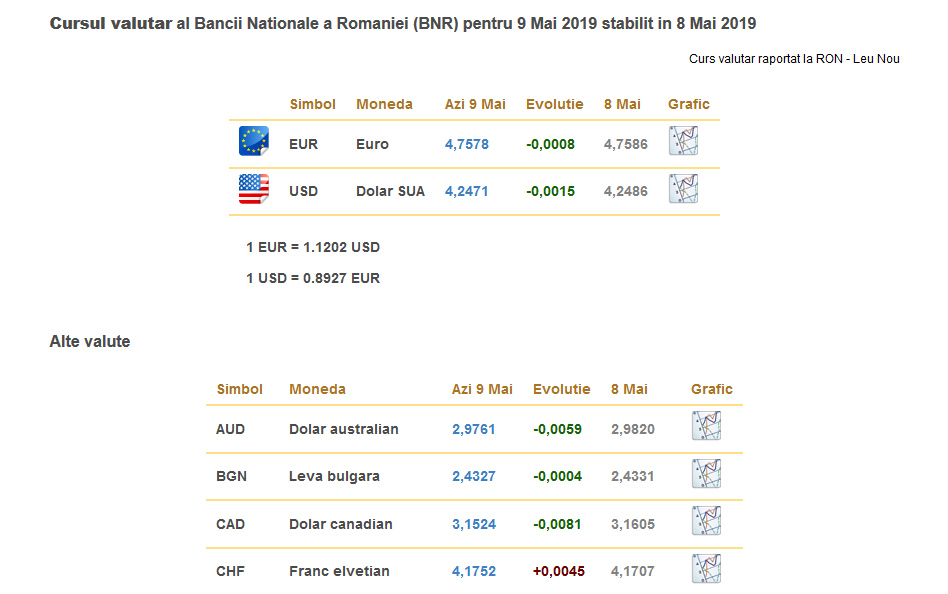Open the CHF graph icon
The image size is (948, 594).
tap(706, 569)
